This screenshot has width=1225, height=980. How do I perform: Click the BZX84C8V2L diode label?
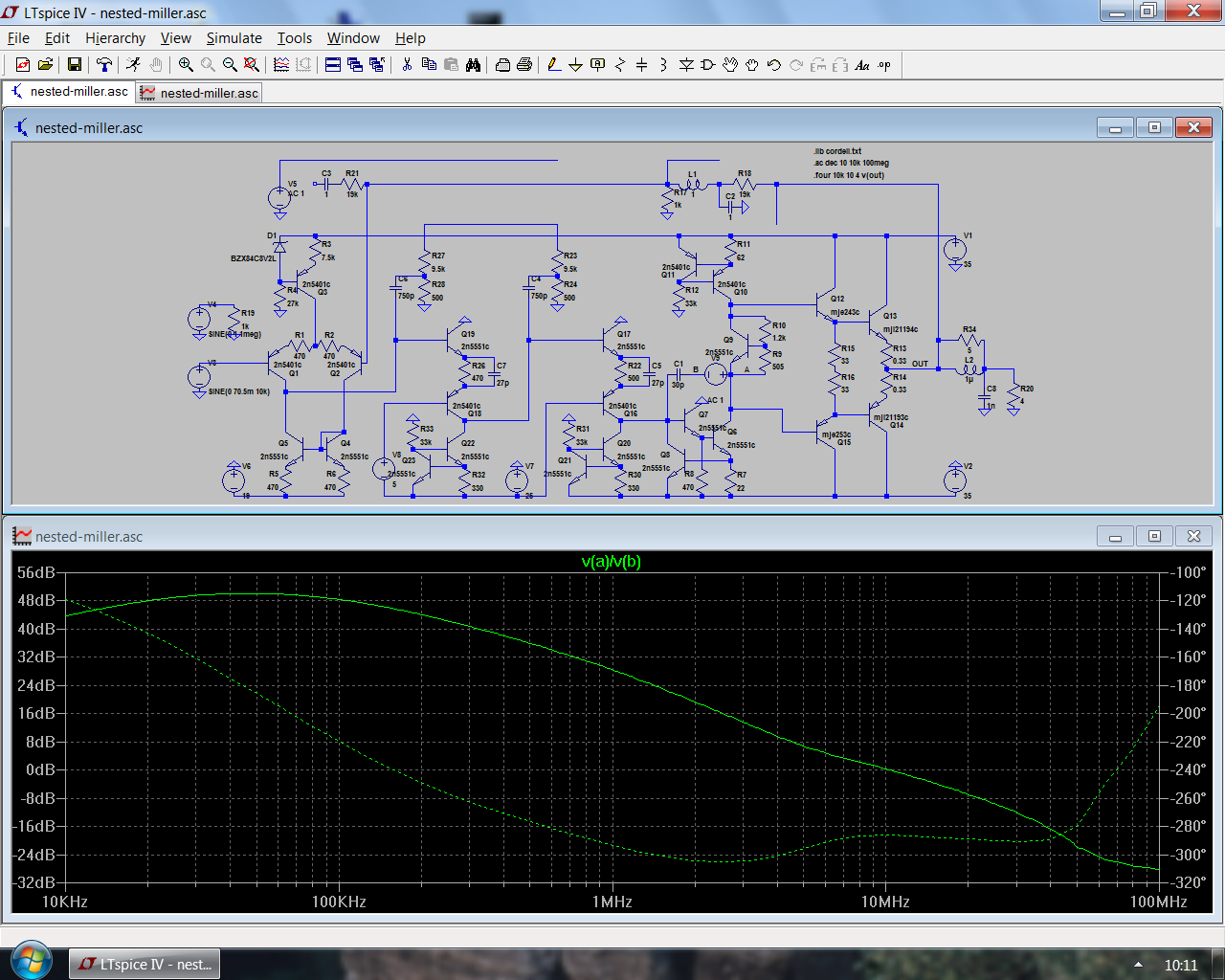tap(253, 258)
